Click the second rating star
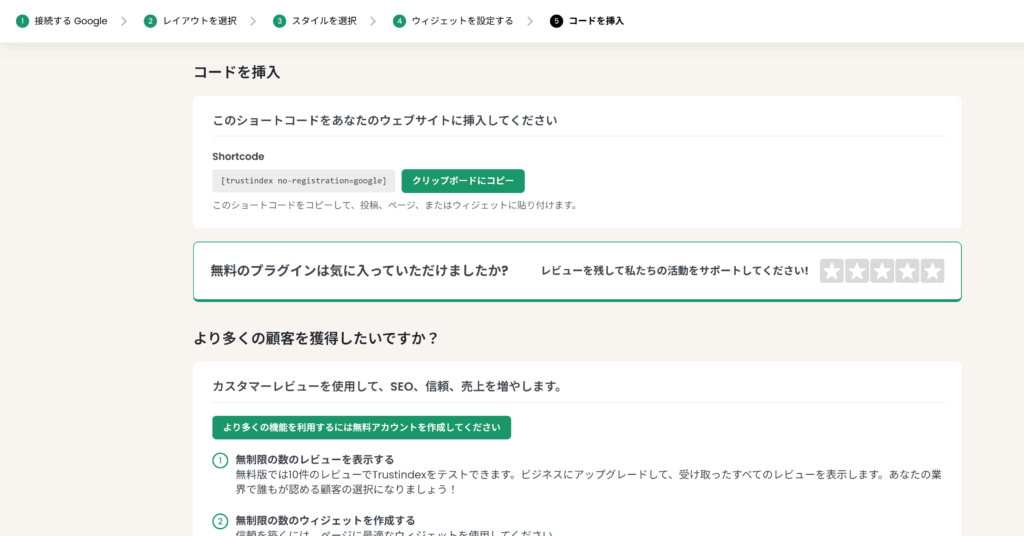This screenshot has width=1024, height=536. (857, 271)
